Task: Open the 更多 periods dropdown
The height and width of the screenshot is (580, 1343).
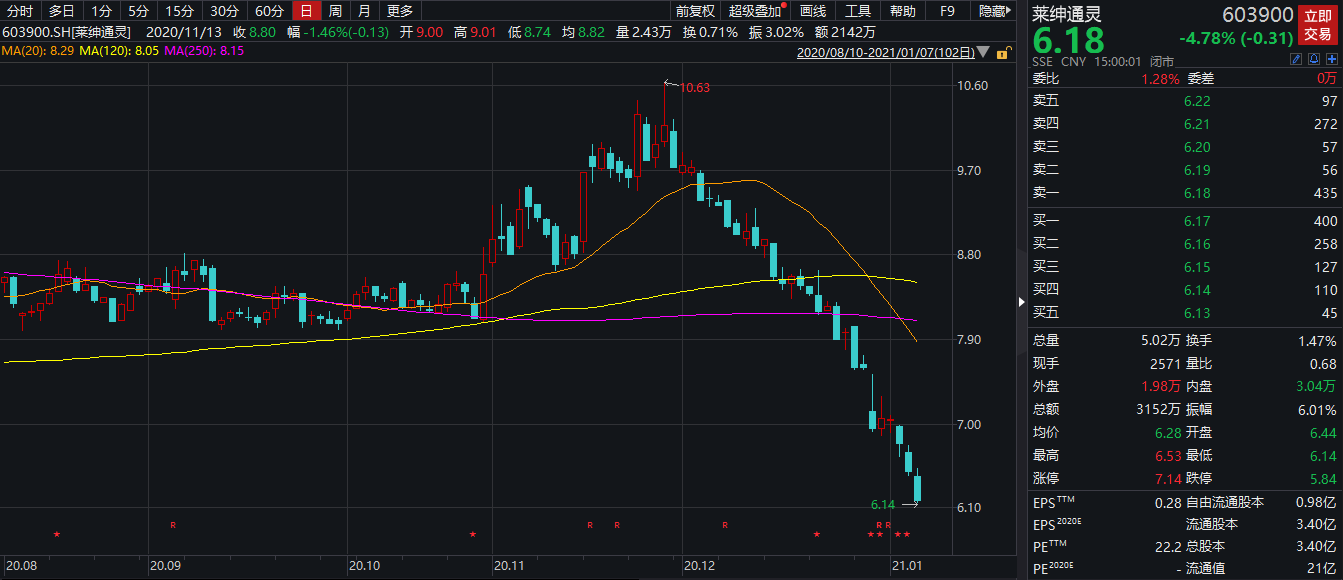Action: 400,12
